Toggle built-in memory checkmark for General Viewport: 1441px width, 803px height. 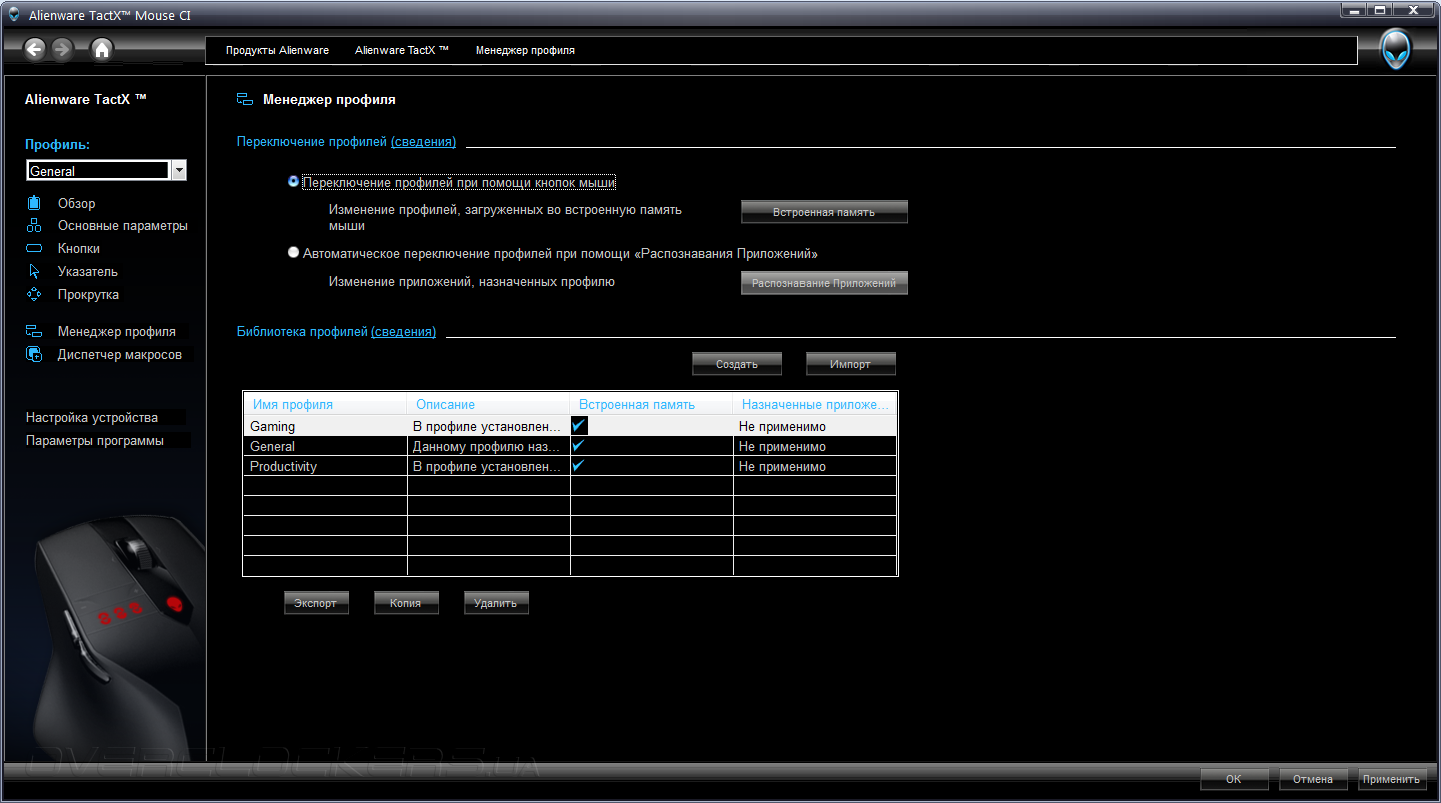(578, 446)
